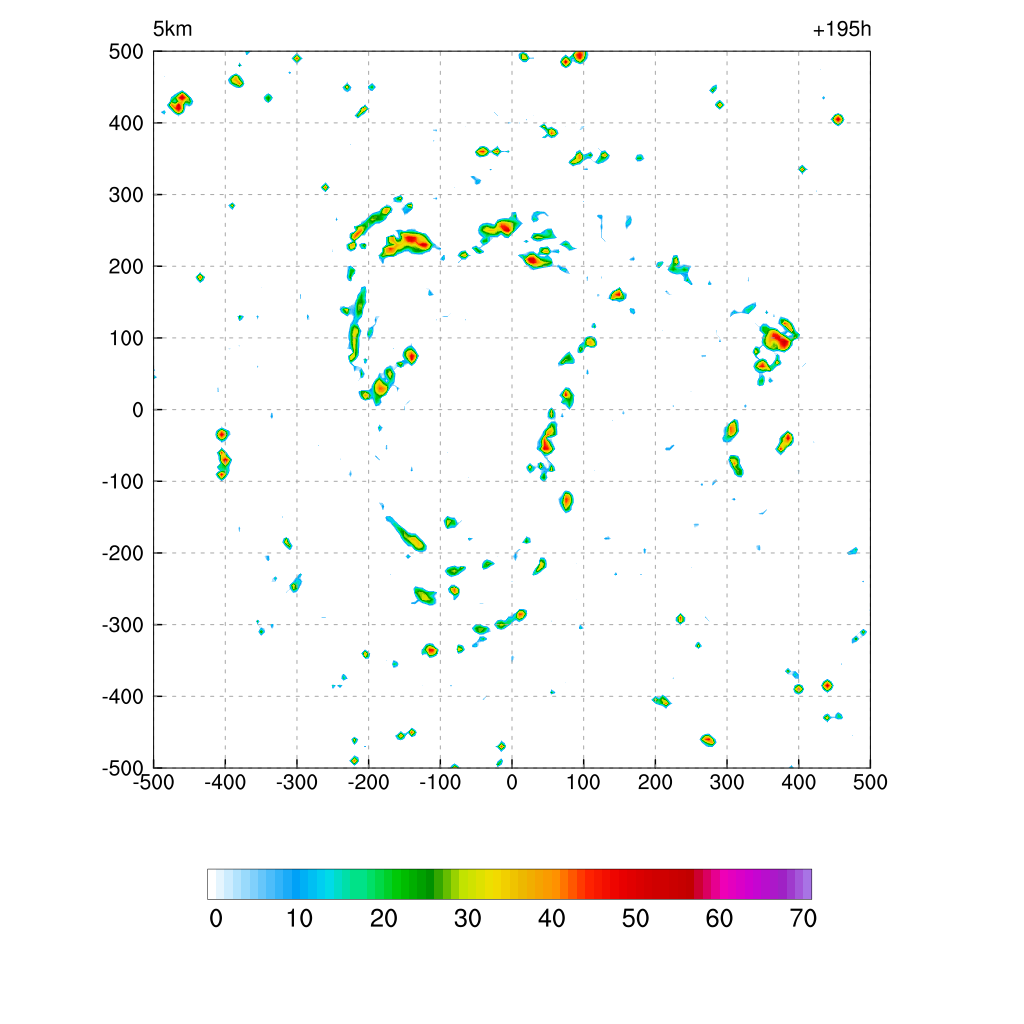Click the colorbar label "10"
The height and width of the screenshot is (1024, 1024).
pos(300,919)
